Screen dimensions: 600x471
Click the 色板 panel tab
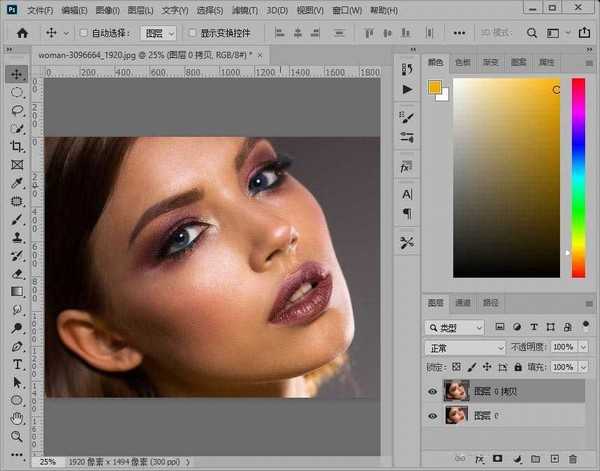(463, 62)
